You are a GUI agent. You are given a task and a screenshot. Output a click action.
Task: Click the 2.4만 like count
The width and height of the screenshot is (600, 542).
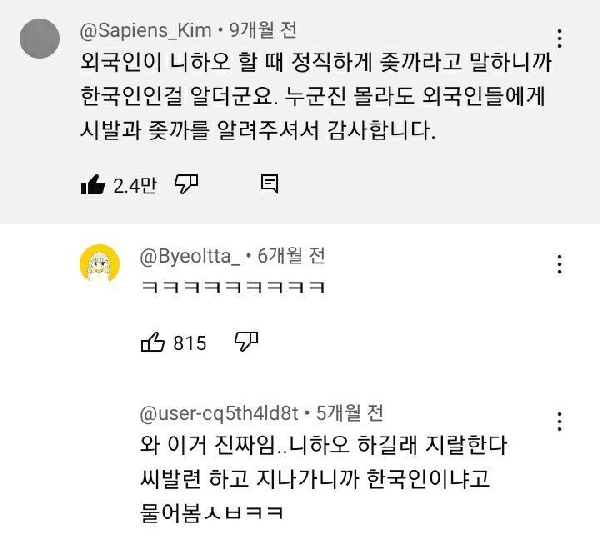[x=135, y=185]
